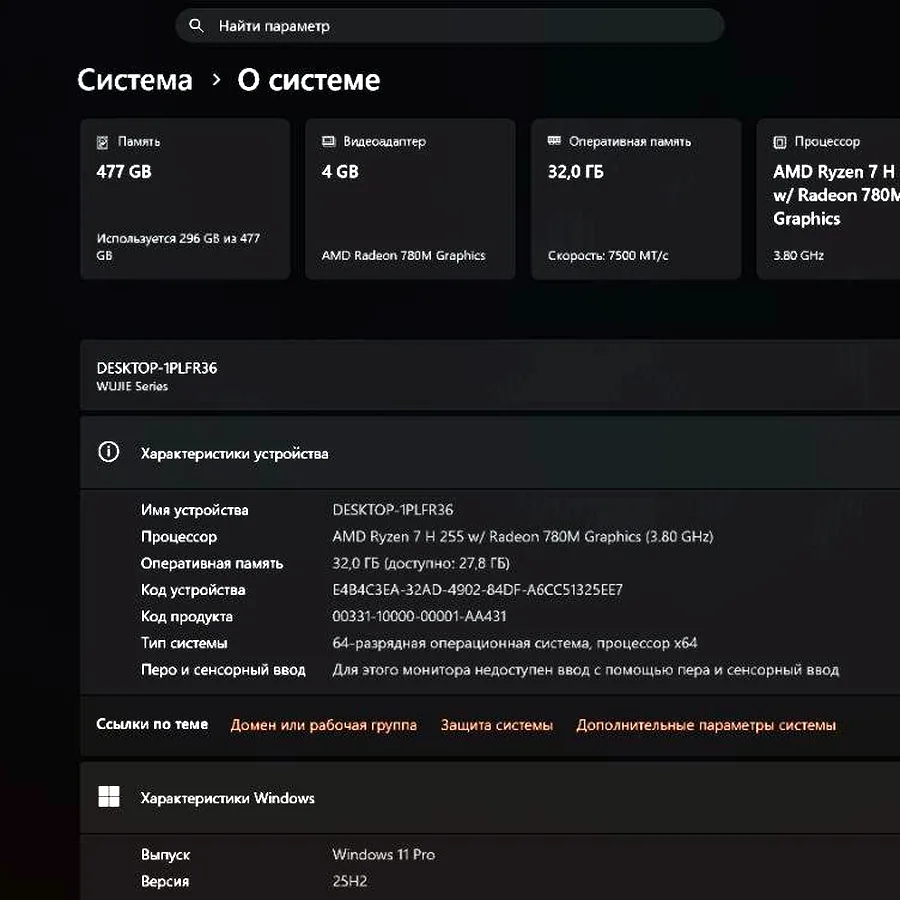900x900 pixels.
Task: Click the DESKTOP-1PLFR36 computer name header
Action: tap(157, 368)
